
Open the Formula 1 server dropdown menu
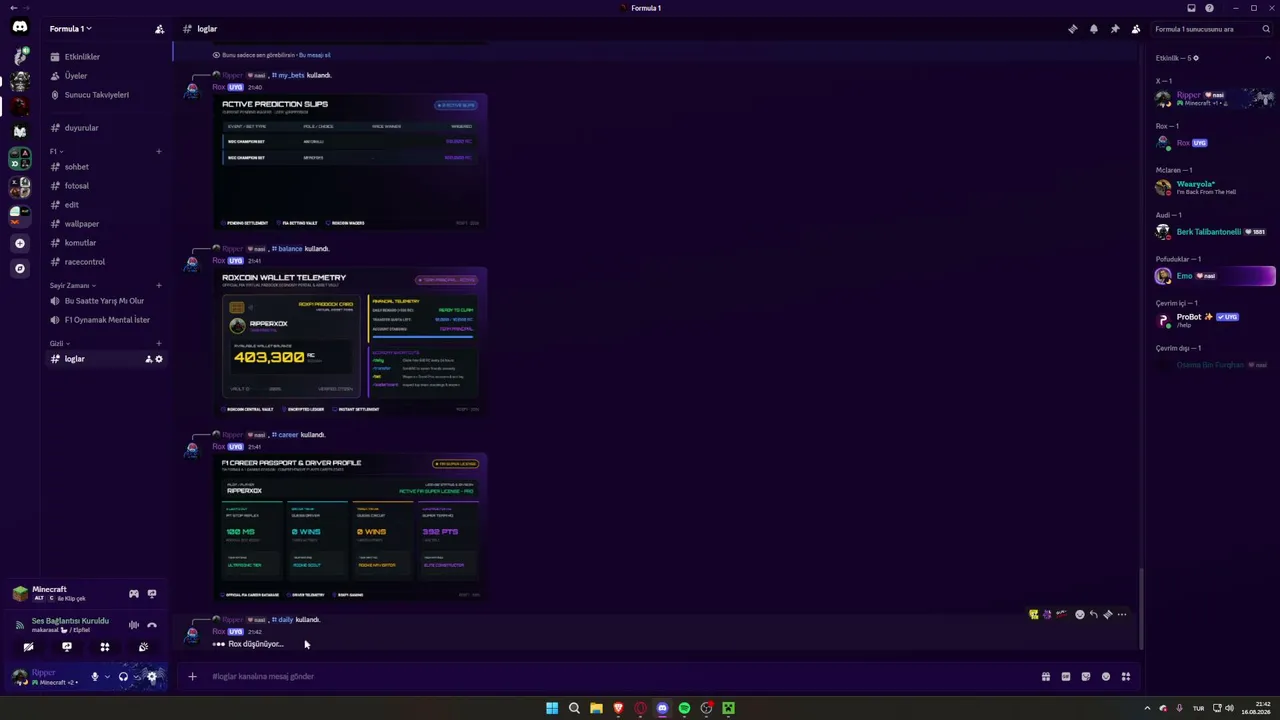(x=71, y=29)
